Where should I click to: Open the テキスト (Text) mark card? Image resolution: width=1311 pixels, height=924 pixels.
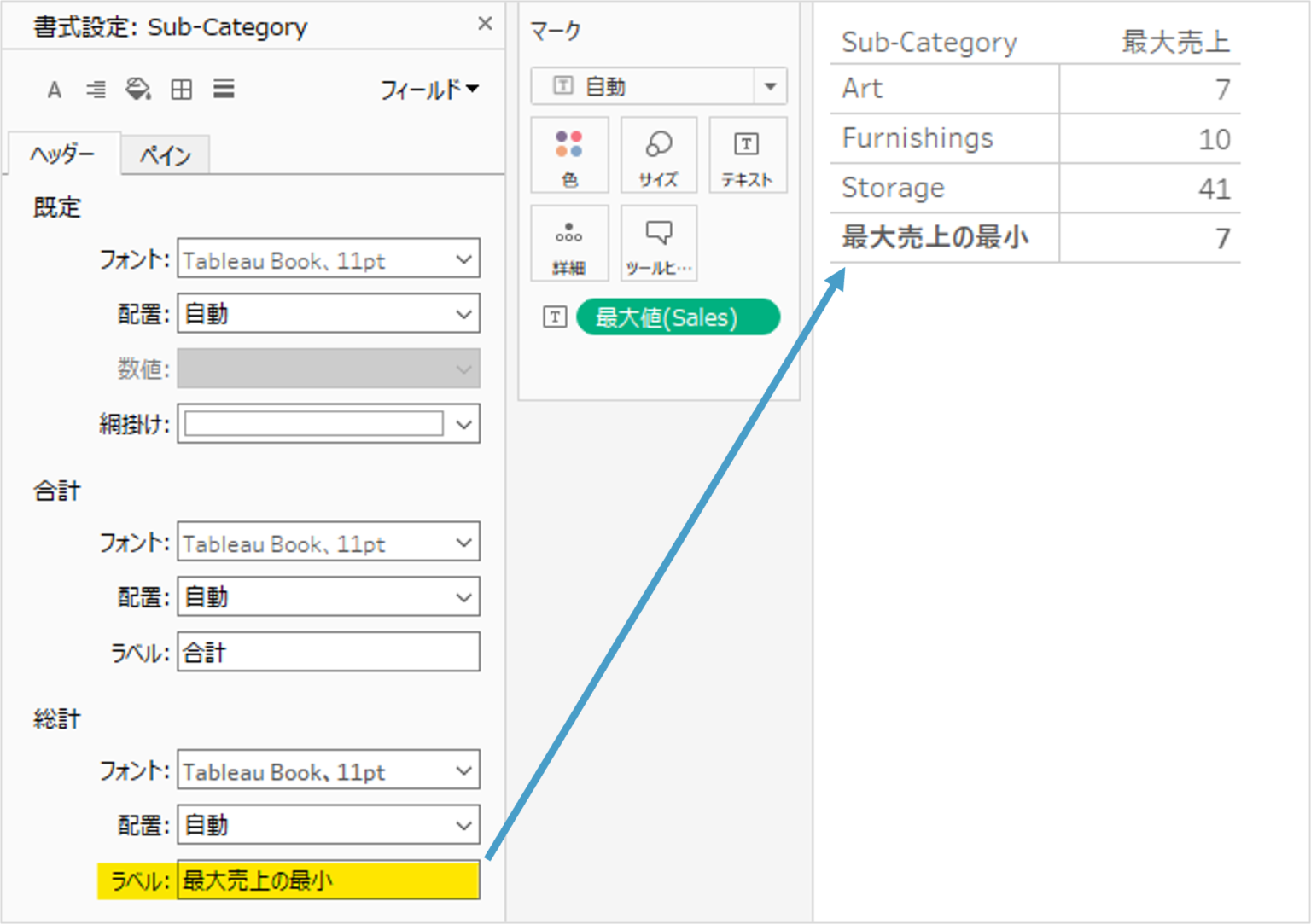747,155
